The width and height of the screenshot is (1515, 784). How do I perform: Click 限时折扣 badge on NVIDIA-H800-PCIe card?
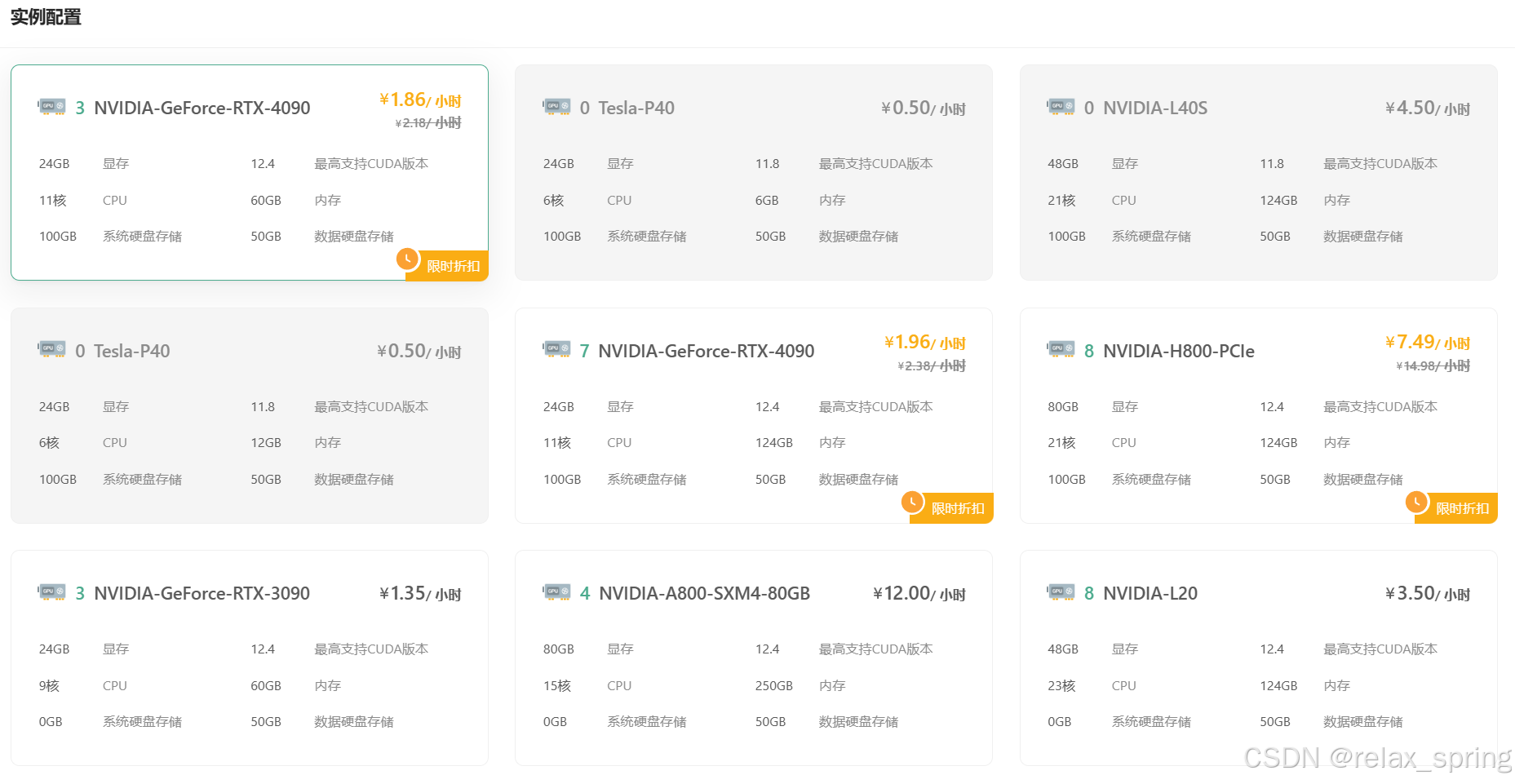[x=1456, y=508]
